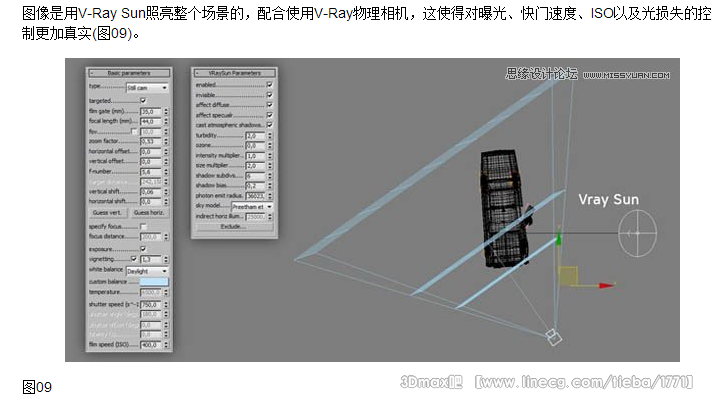
Task: Click the photon emit radius spinner arrows
Action: pos(270,196)
